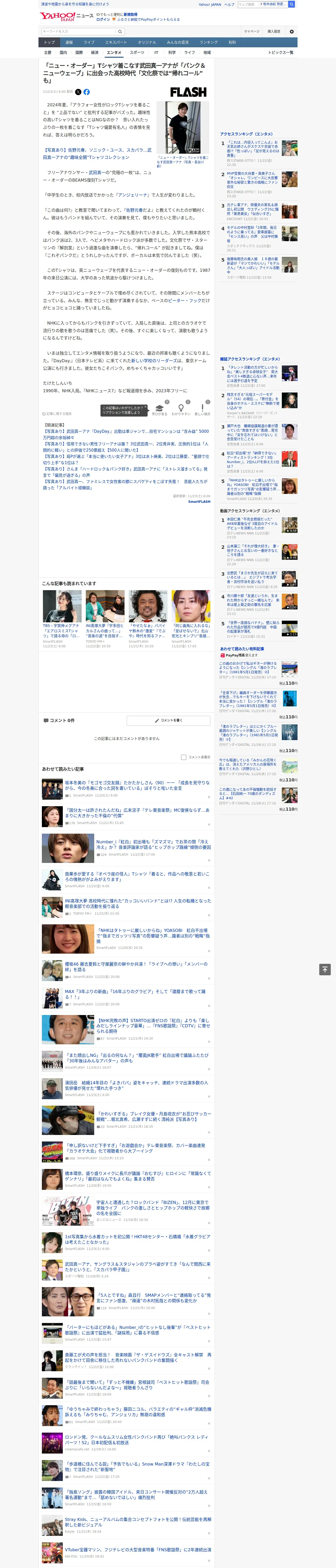The width and height of the screenshot is (336, 1568).
Task: Report a problem with this article
Action: [57, 414]
